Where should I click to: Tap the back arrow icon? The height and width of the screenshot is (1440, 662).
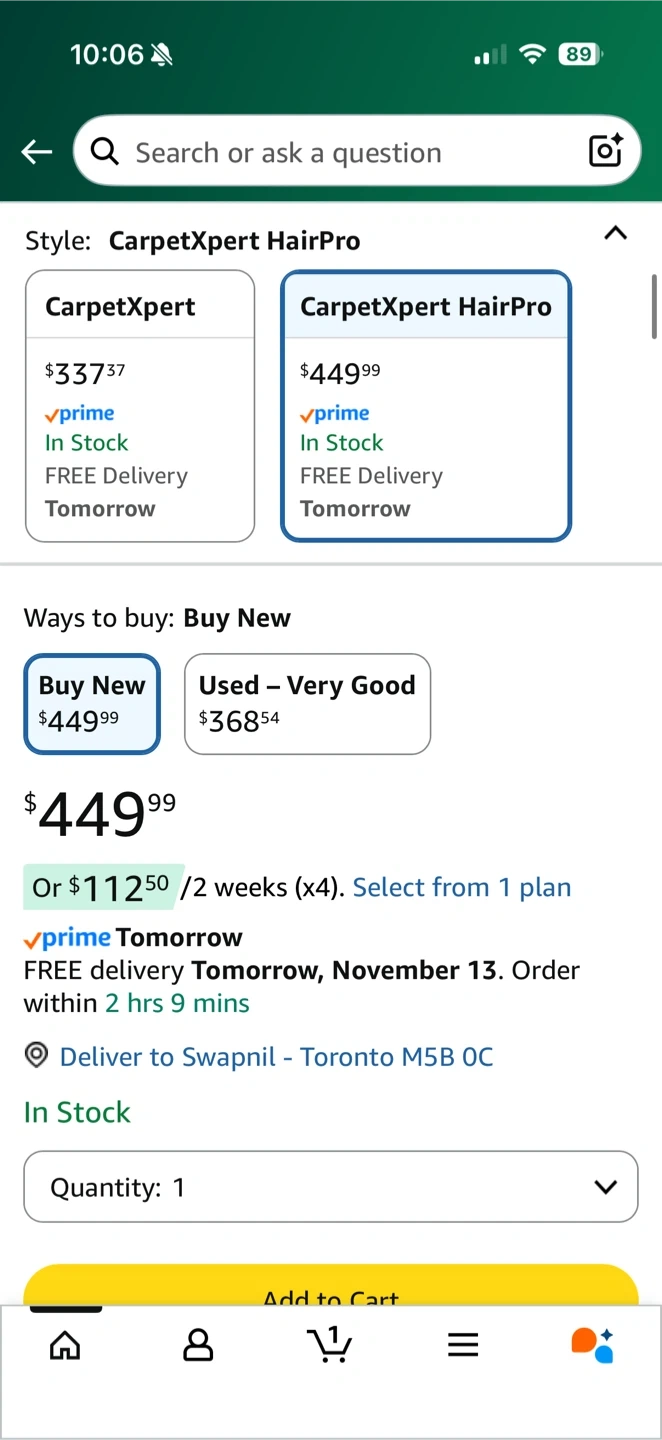click(x=37, y=152)
